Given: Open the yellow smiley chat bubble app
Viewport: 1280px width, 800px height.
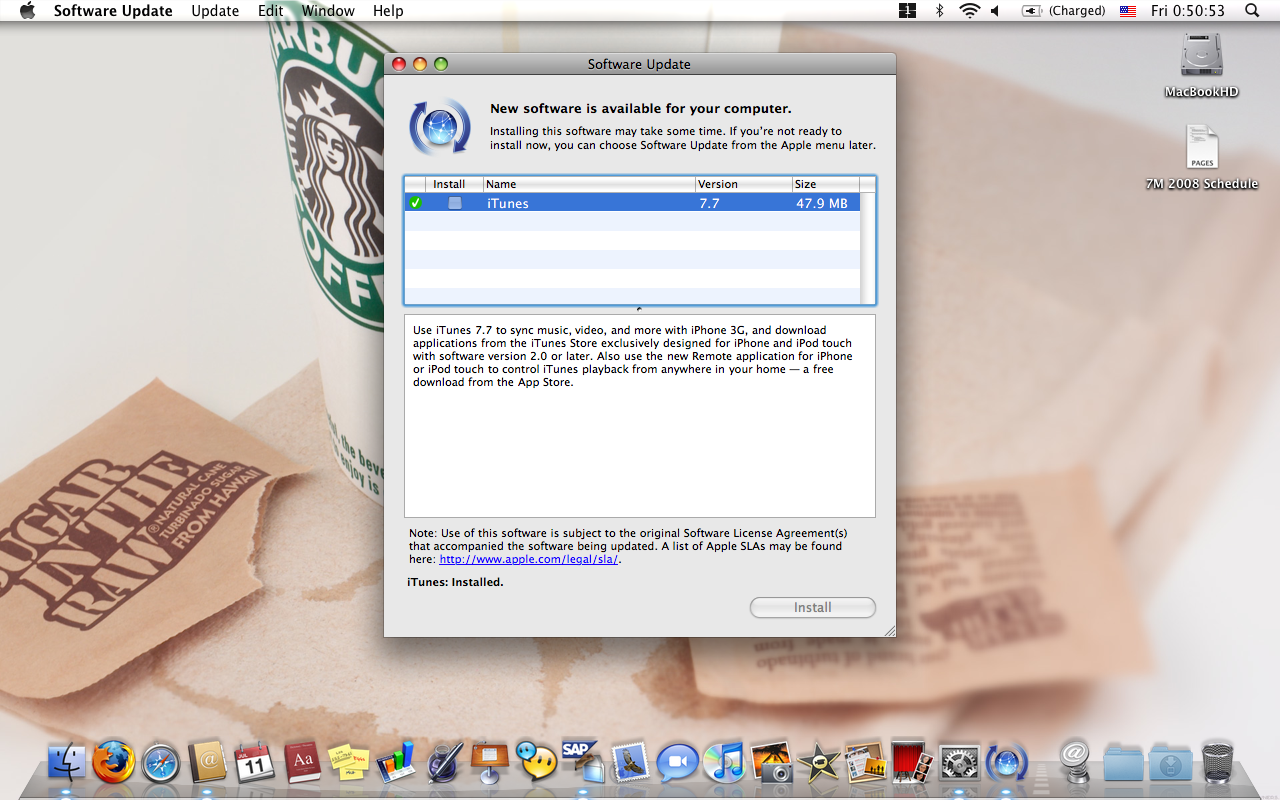Looking at the screenshot, I should 536,762.
